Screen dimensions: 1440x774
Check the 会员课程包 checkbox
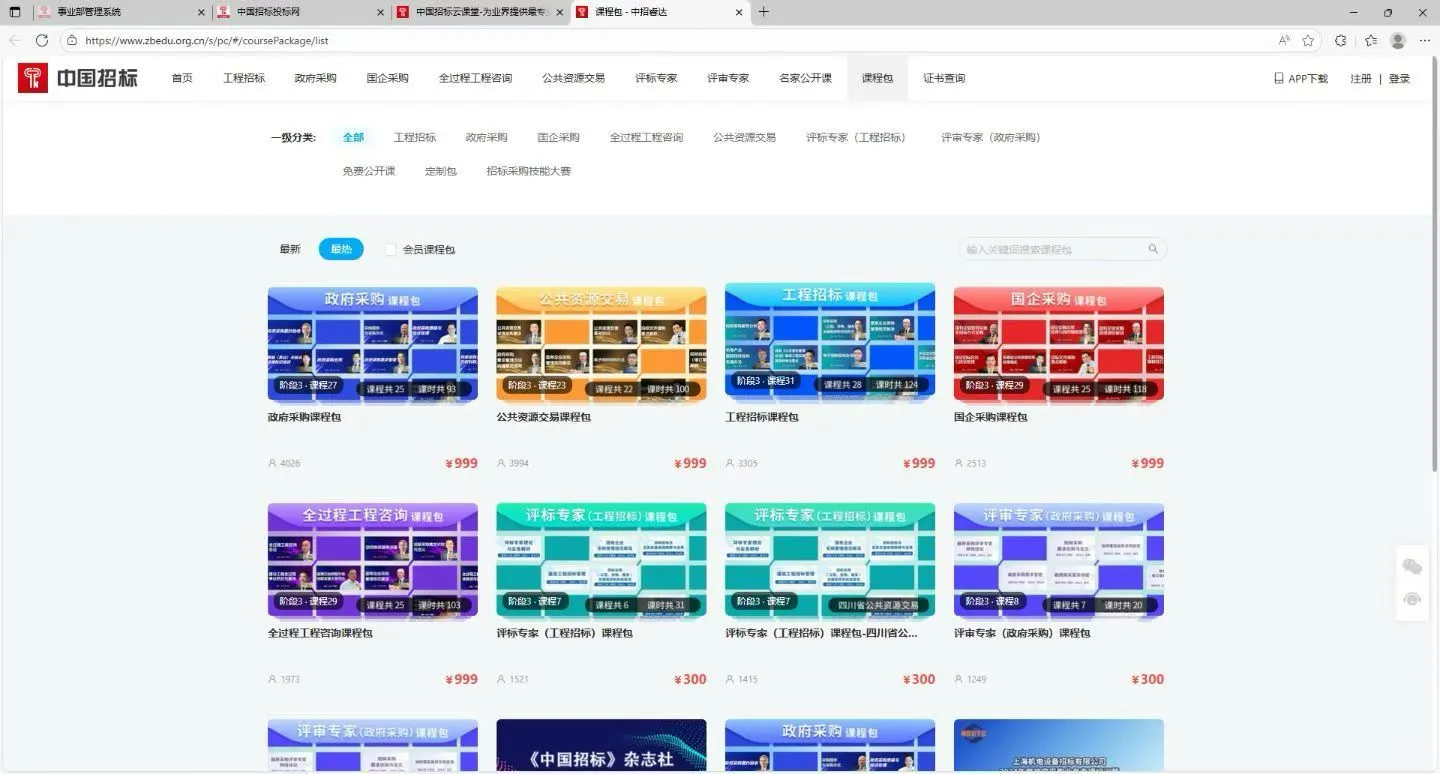[x=390, y=249]
